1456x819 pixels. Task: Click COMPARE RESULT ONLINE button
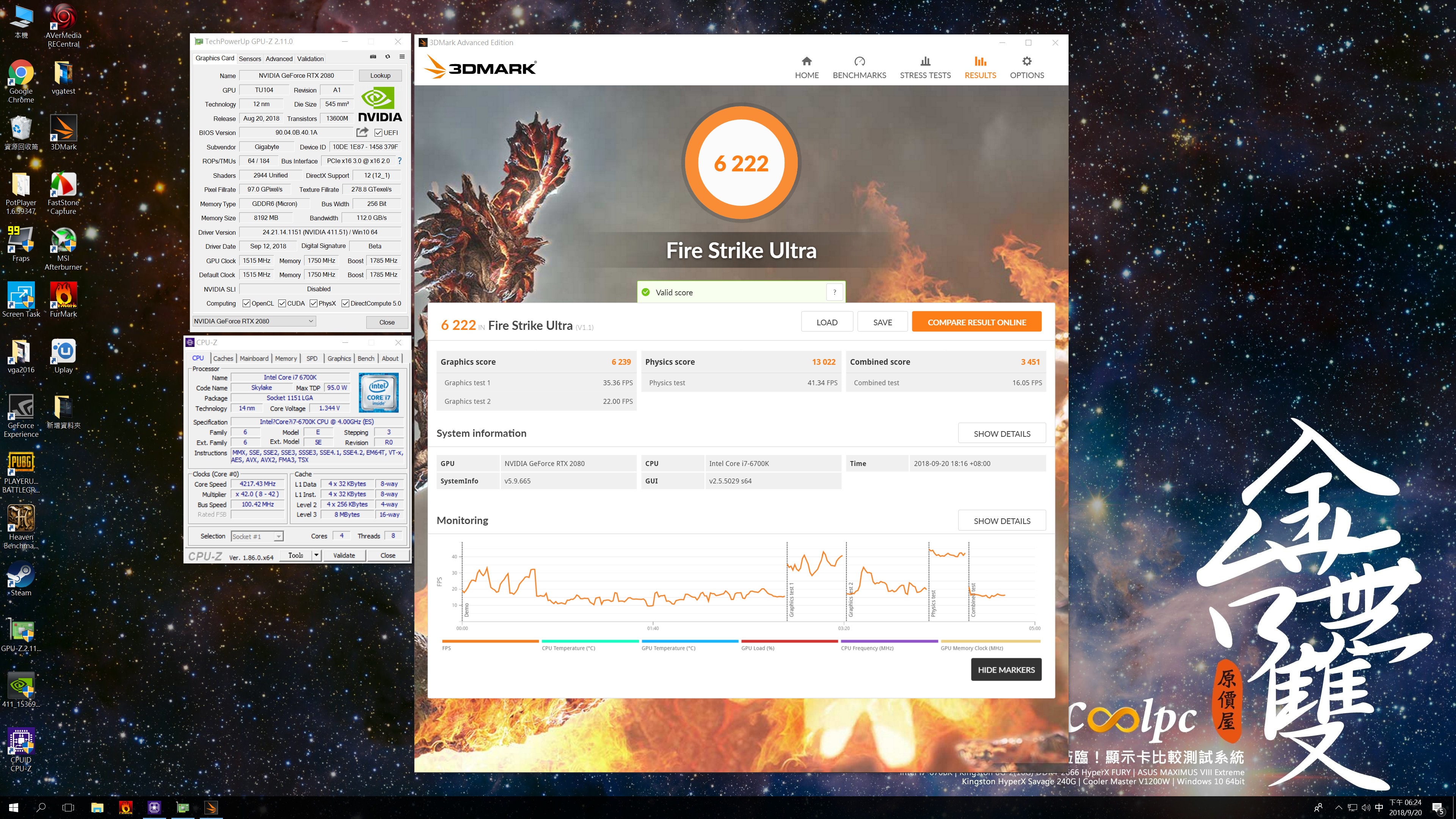pos(977,322)
